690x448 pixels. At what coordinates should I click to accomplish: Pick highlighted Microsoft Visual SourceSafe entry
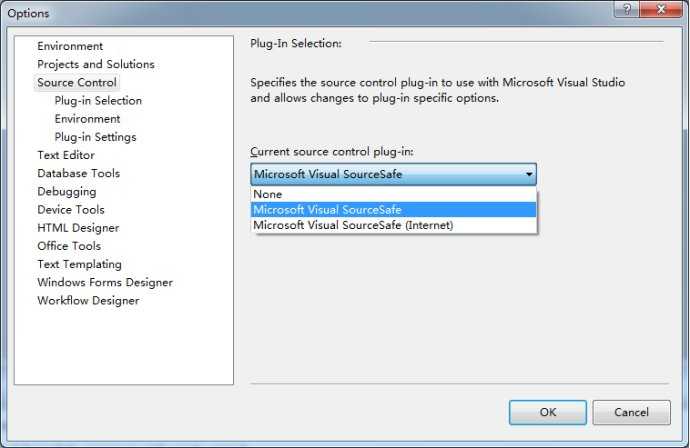click(x=393, y=209)
